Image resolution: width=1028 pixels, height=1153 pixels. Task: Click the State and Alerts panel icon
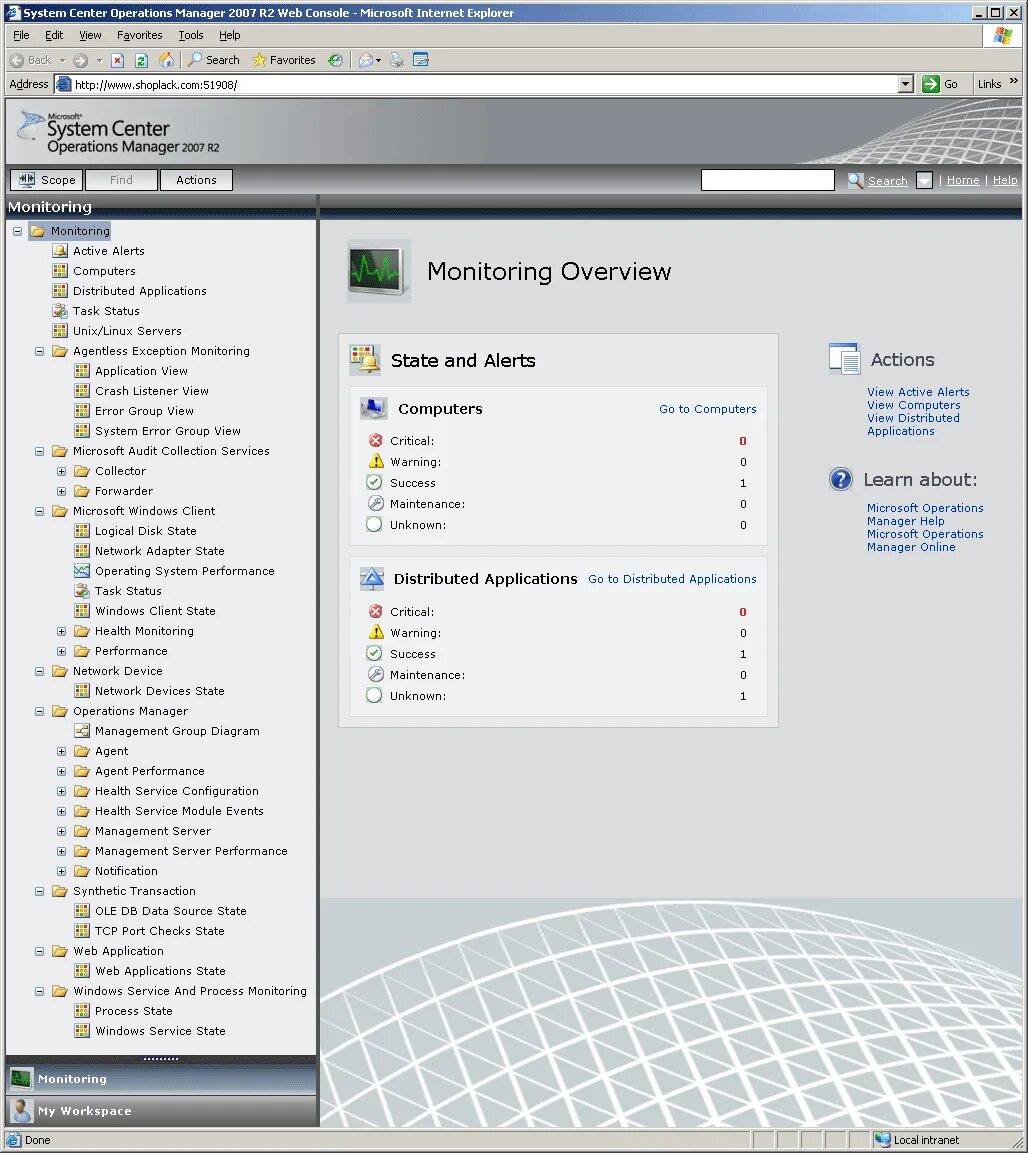tap(365, 360)
